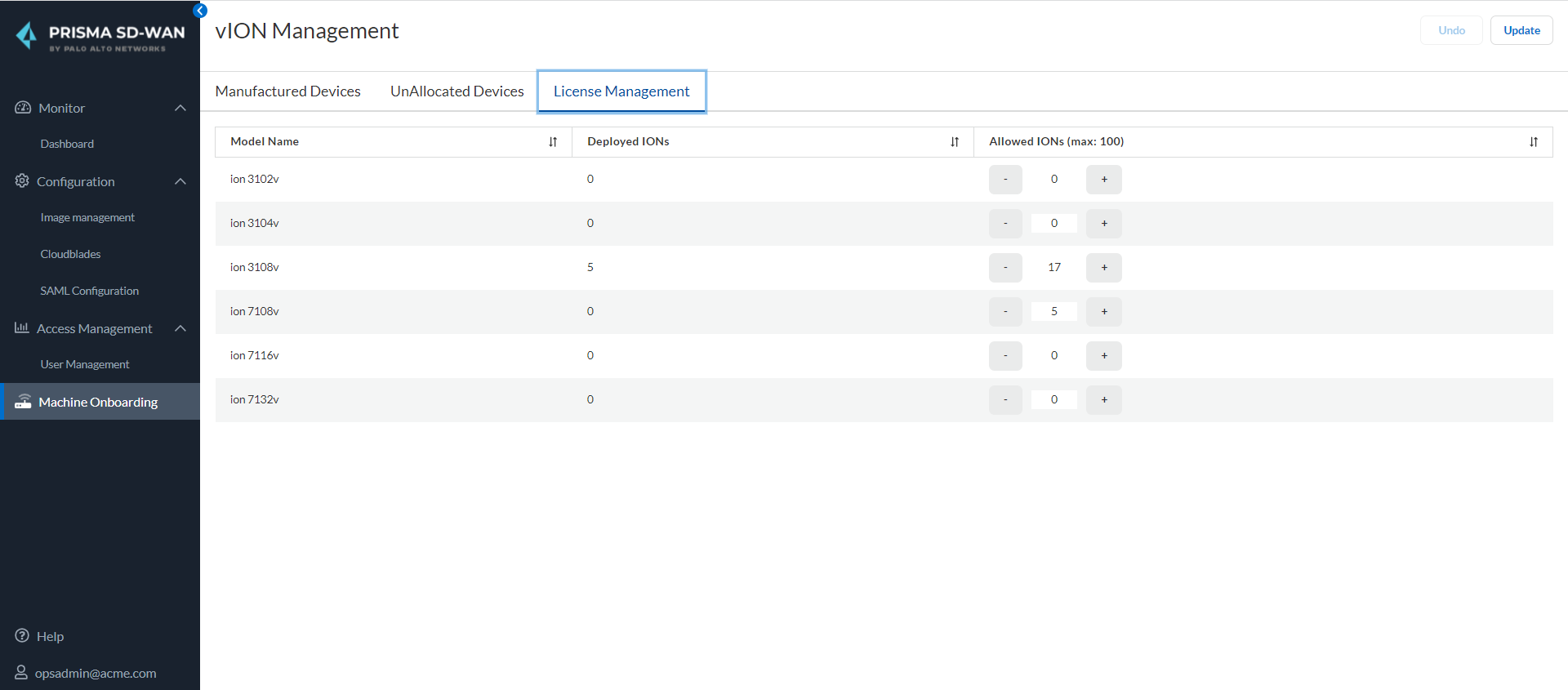Open the UnAllocated Devices tab
1568x690 pixels.
click(457, 91)
